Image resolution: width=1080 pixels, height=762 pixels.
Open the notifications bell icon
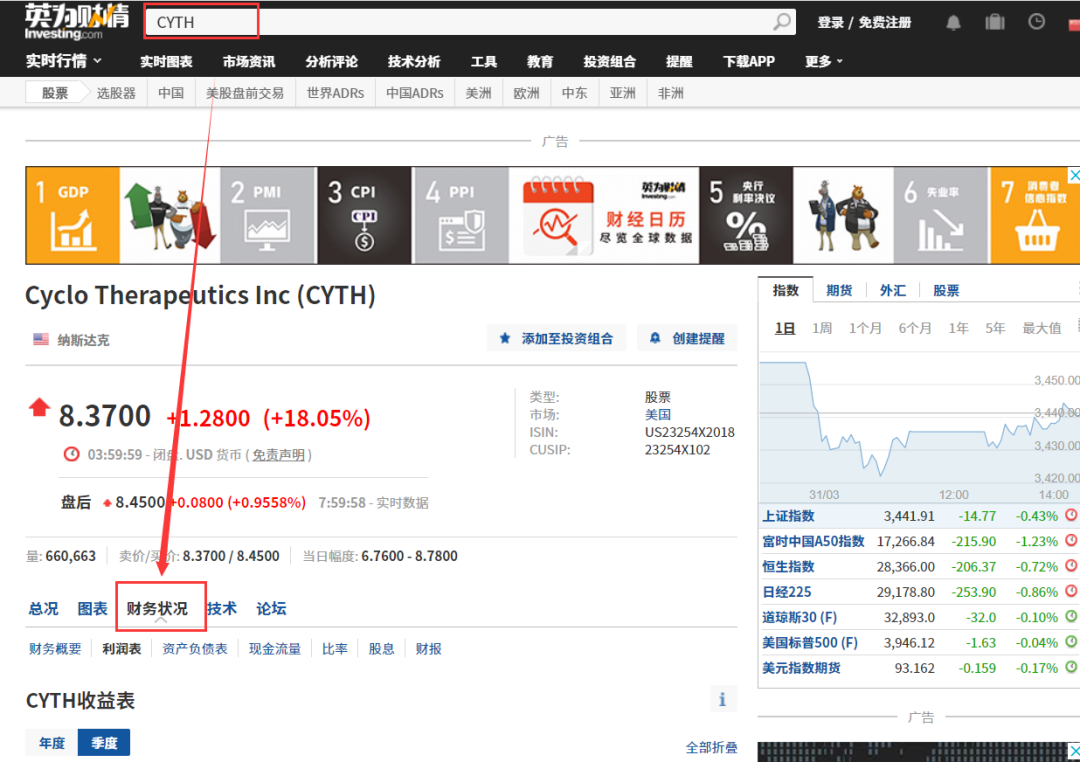pyautogui.click(x=952, y=21)
